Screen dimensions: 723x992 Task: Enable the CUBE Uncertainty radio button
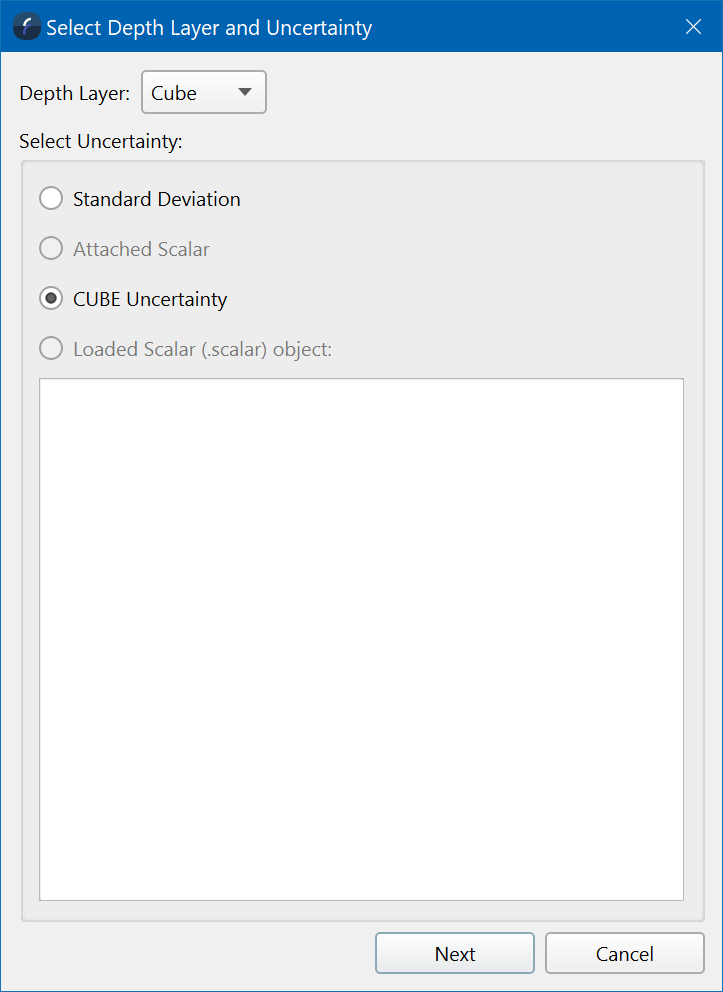pyautogui.click(x=51, y=299)
